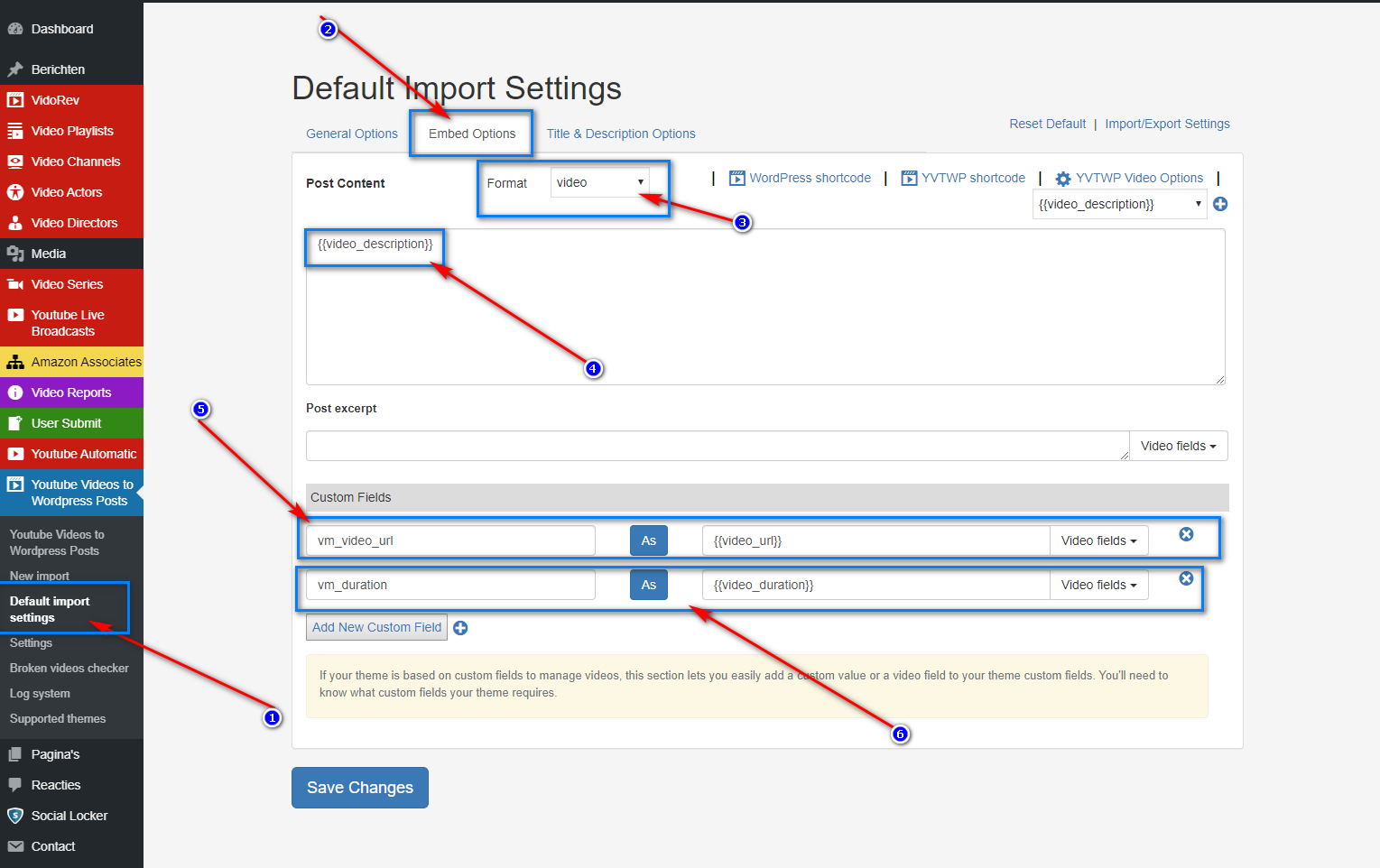Click the plus icon beside Add New Custom Field
The height and width of the screenshot is (868, 1380).
(460, 628)
